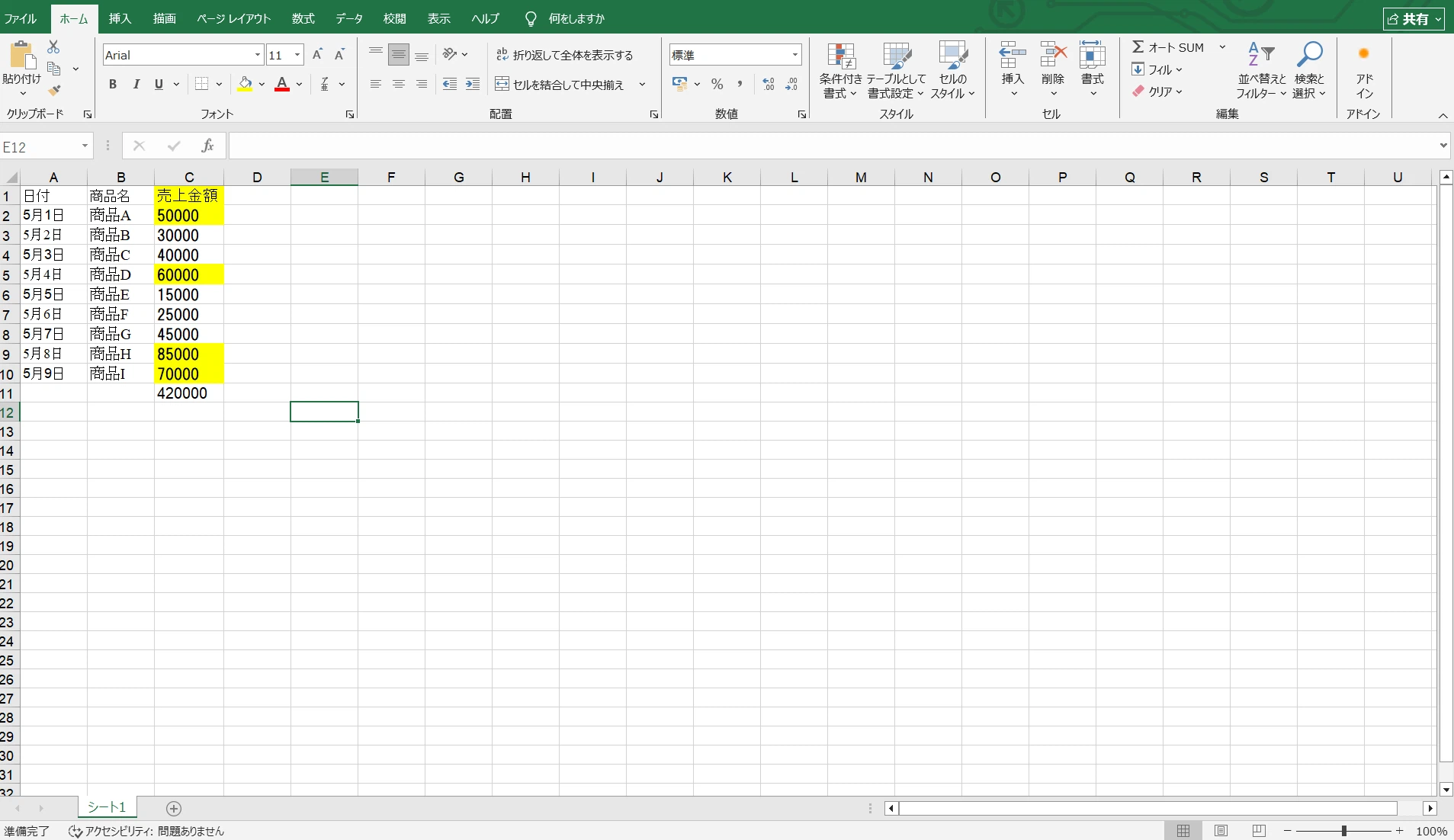Click the fill color paint bucket
The height and width of the screenshot is (840, 1454).
click(x=245, y=84)
